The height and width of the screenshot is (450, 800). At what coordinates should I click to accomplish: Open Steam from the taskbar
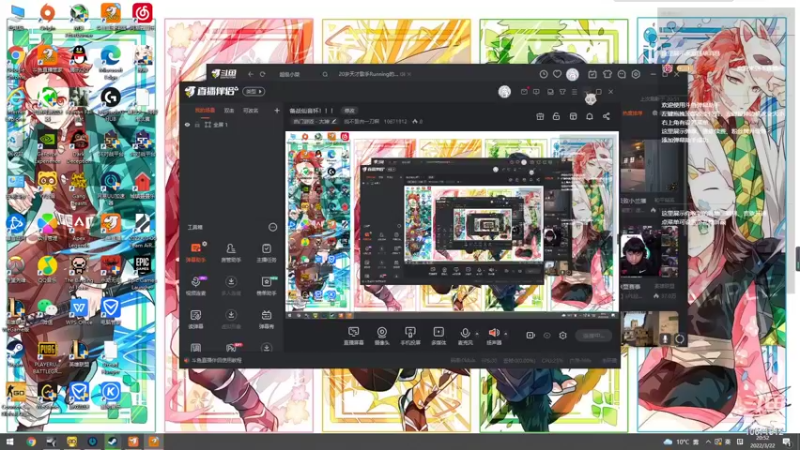pyautogui.click(x=113, y=441)
